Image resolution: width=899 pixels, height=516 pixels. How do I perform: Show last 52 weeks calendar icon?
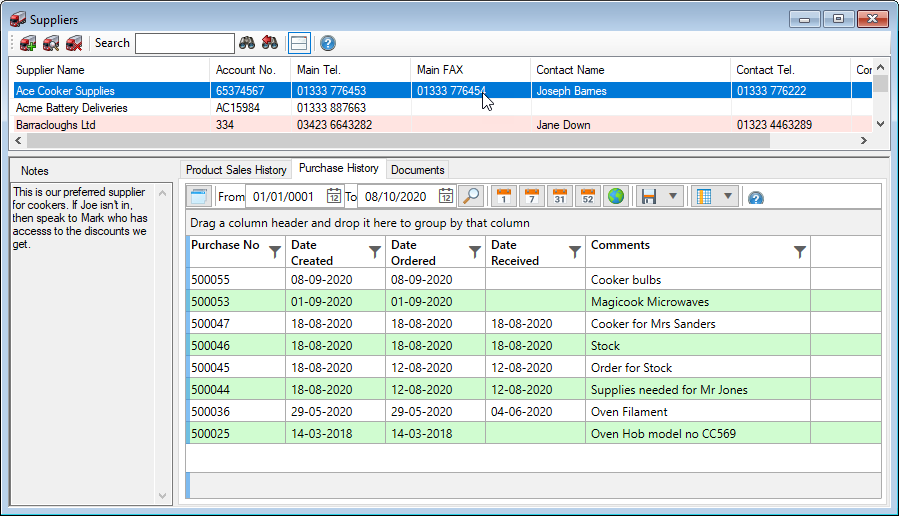588,196
